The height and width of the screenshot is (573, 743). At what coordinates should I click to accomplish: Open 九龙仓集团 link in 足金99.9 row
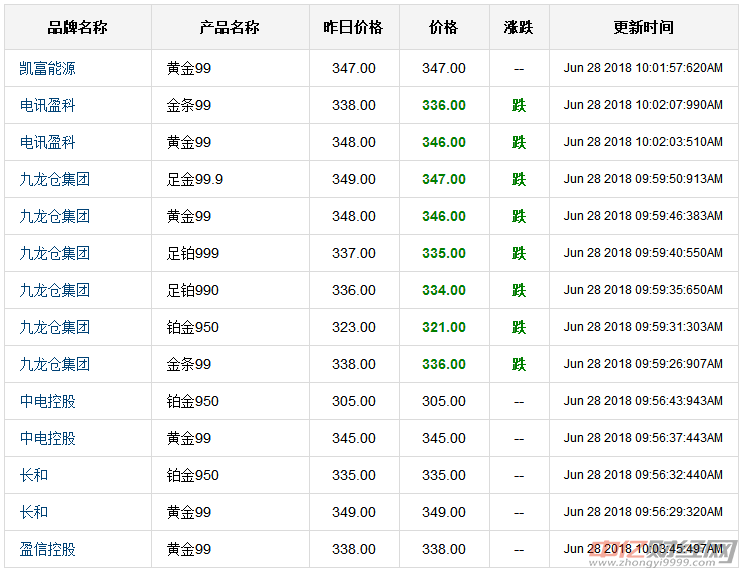coord(54,179)
